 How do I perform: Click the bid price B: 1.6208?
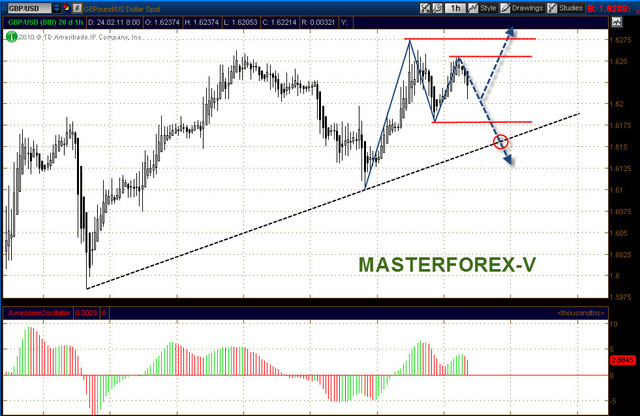609,8
